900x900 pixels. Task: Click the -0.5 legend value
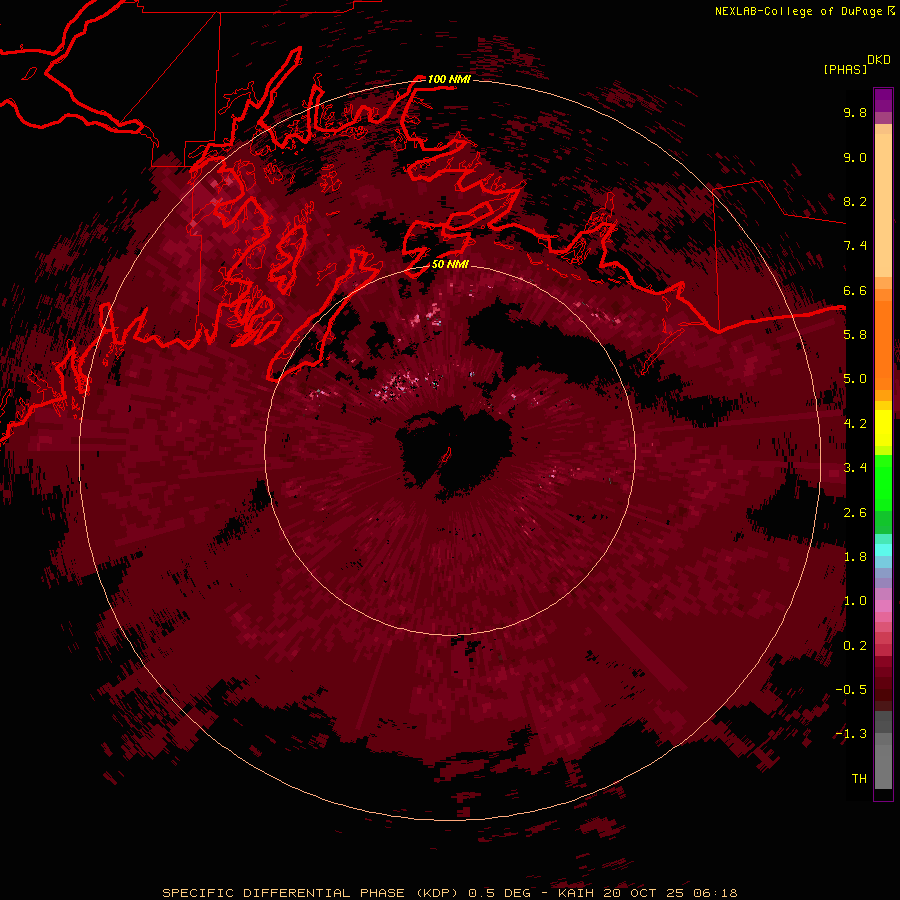pos(851,690)
